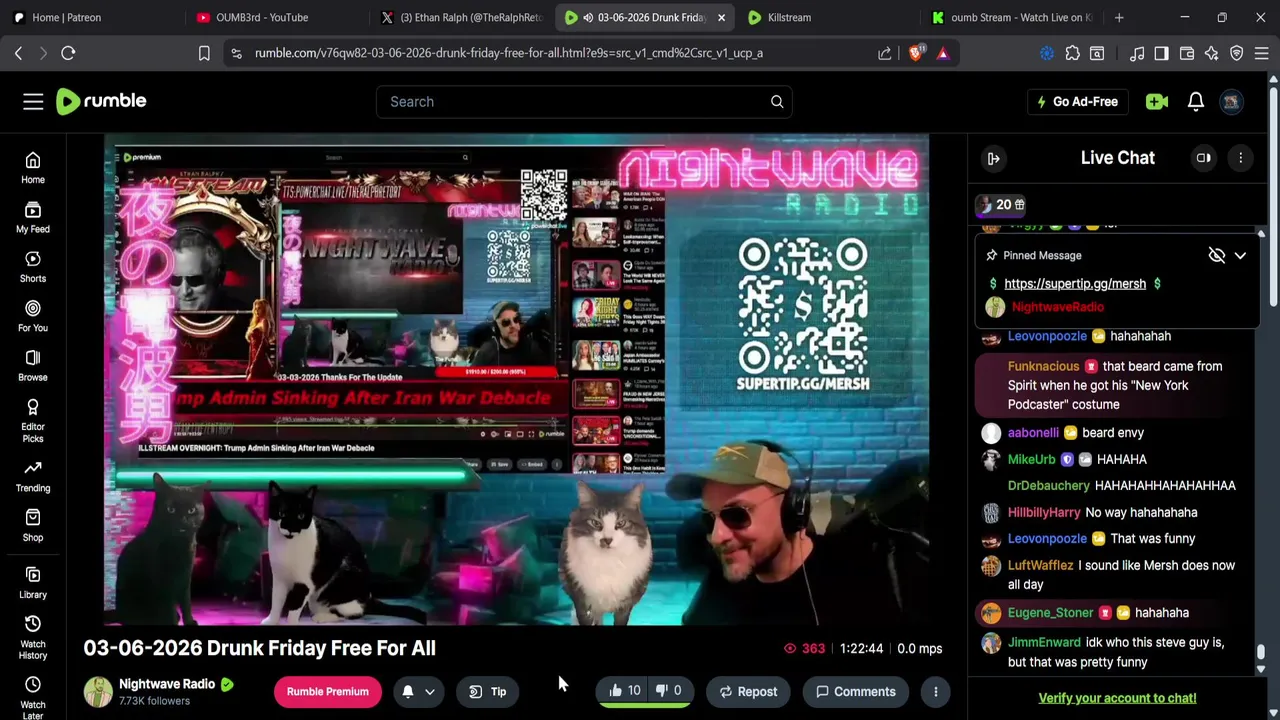1280x720 pixels.
Task: Open a new browser tab
Action: pyautogui.click(x=1119, y=17)
